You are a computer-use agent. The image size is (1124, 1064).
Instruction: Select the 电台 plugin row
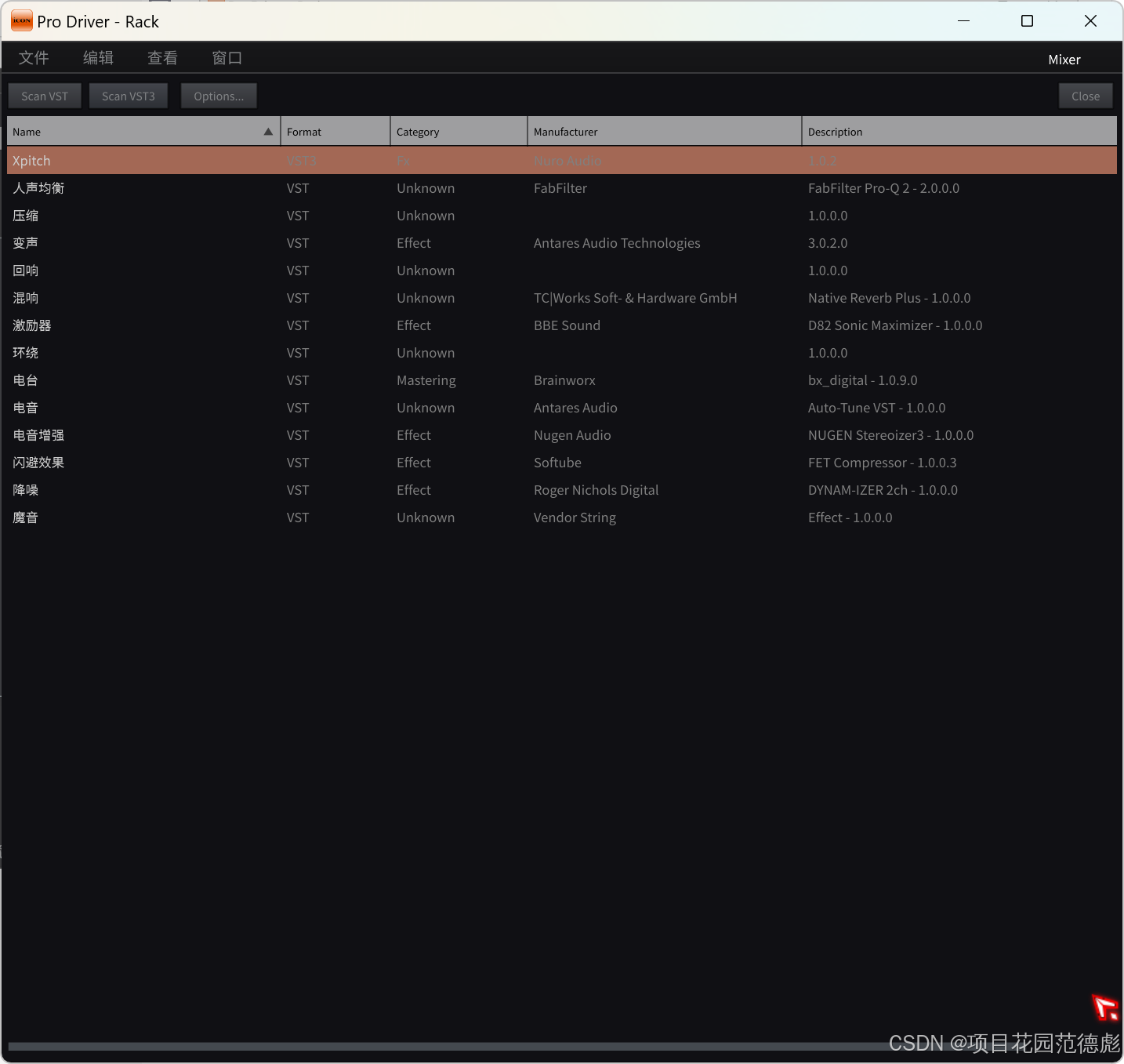[x=562, y=380]
